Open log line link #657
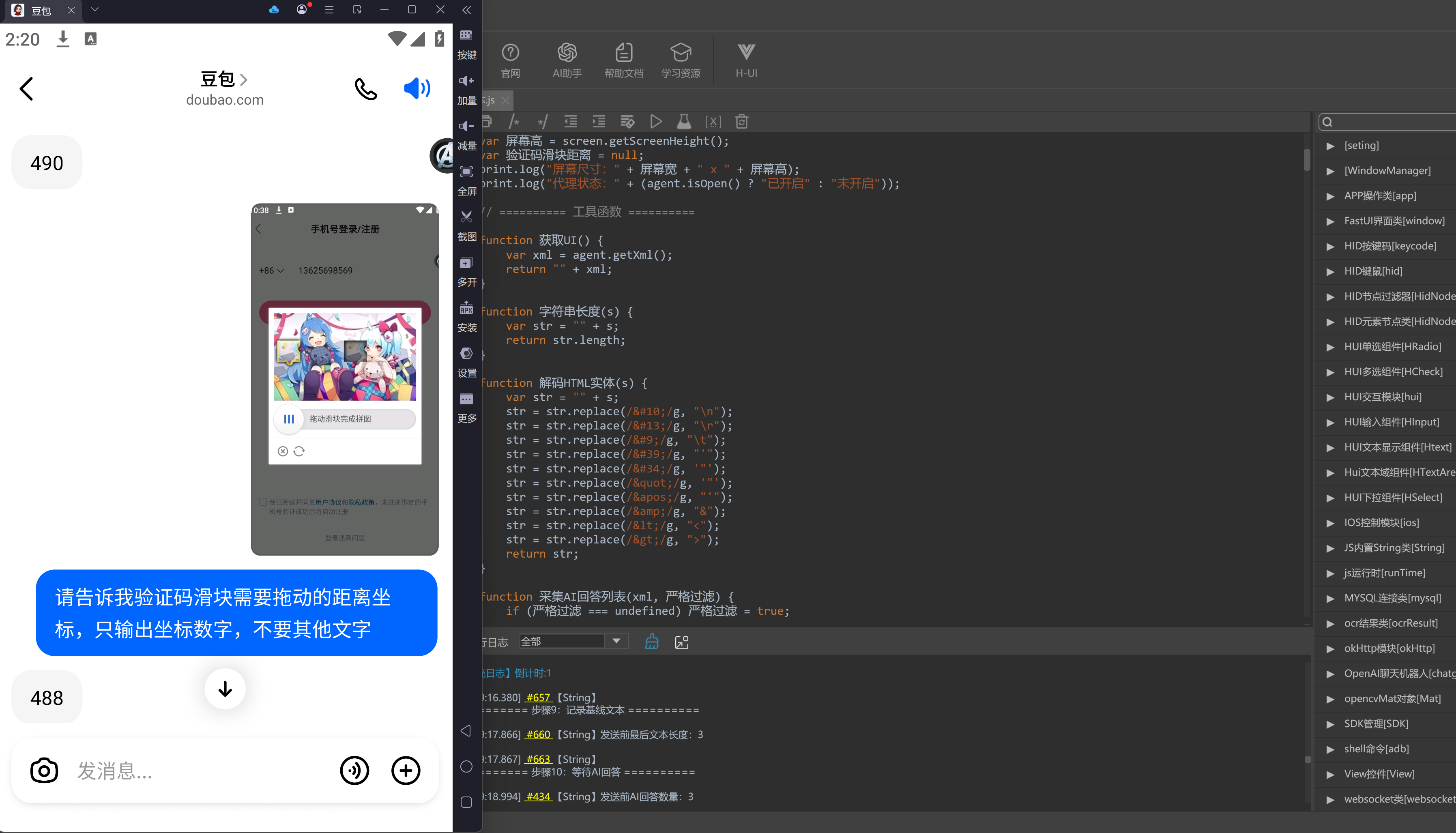This screenshot has height=833, width=1456. [x=538, y=697]
